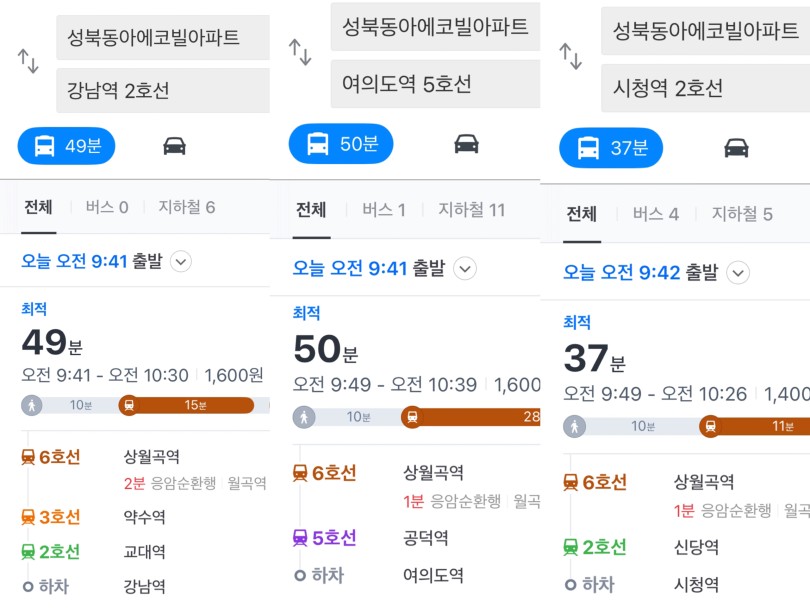Viewport: 810px width, 608px height.
Task: Open the 지하철 11 tab
Action: tap(472, 210)
